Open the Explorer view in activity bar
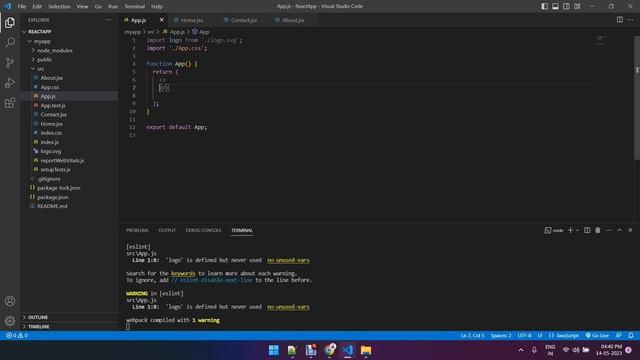This screenshot has width=640, height=360. [10, 22]
